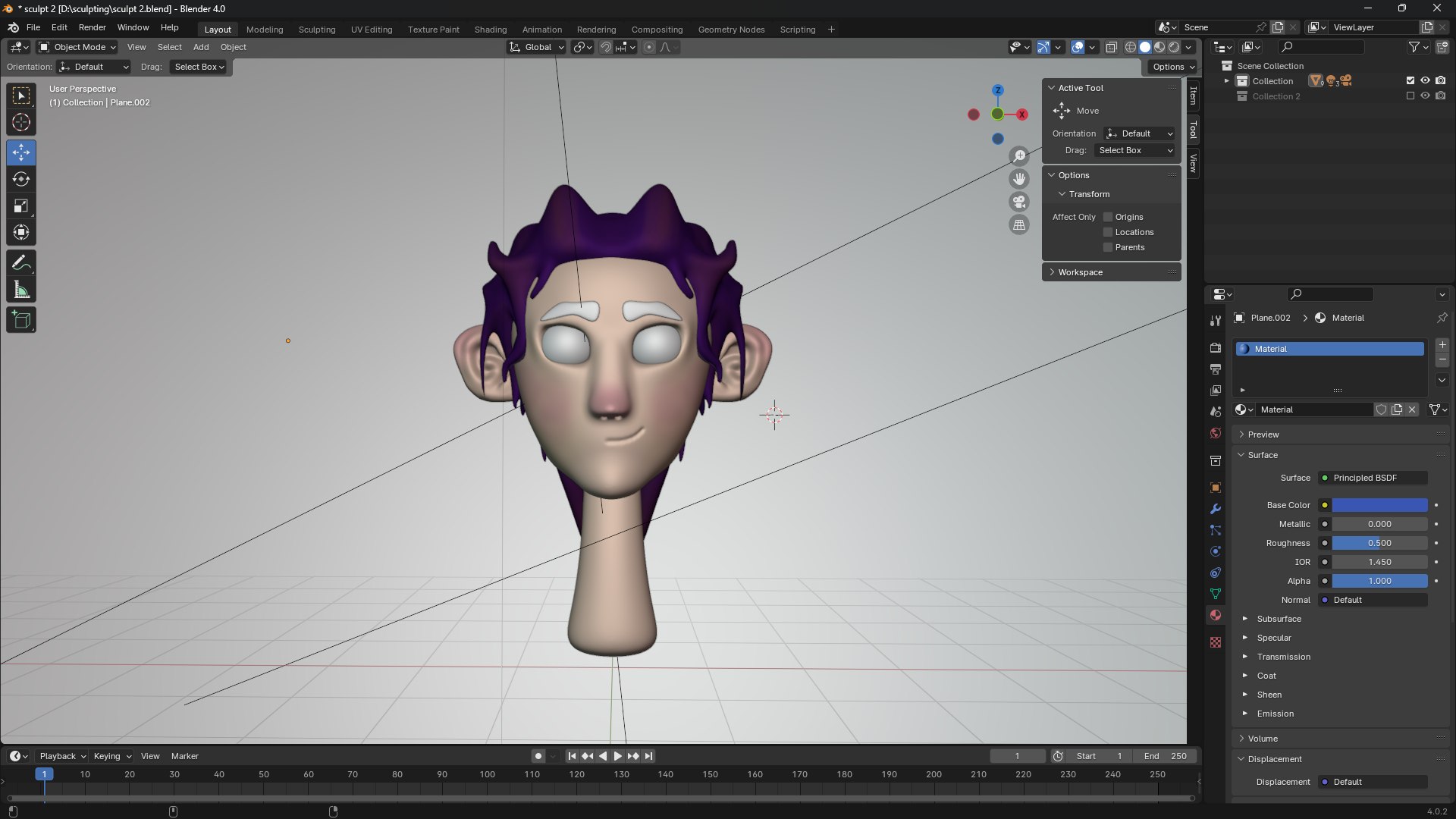This screenshot has height=819, width=1456.
Task: Select the Annotate tool
Action: coord(21,263)
